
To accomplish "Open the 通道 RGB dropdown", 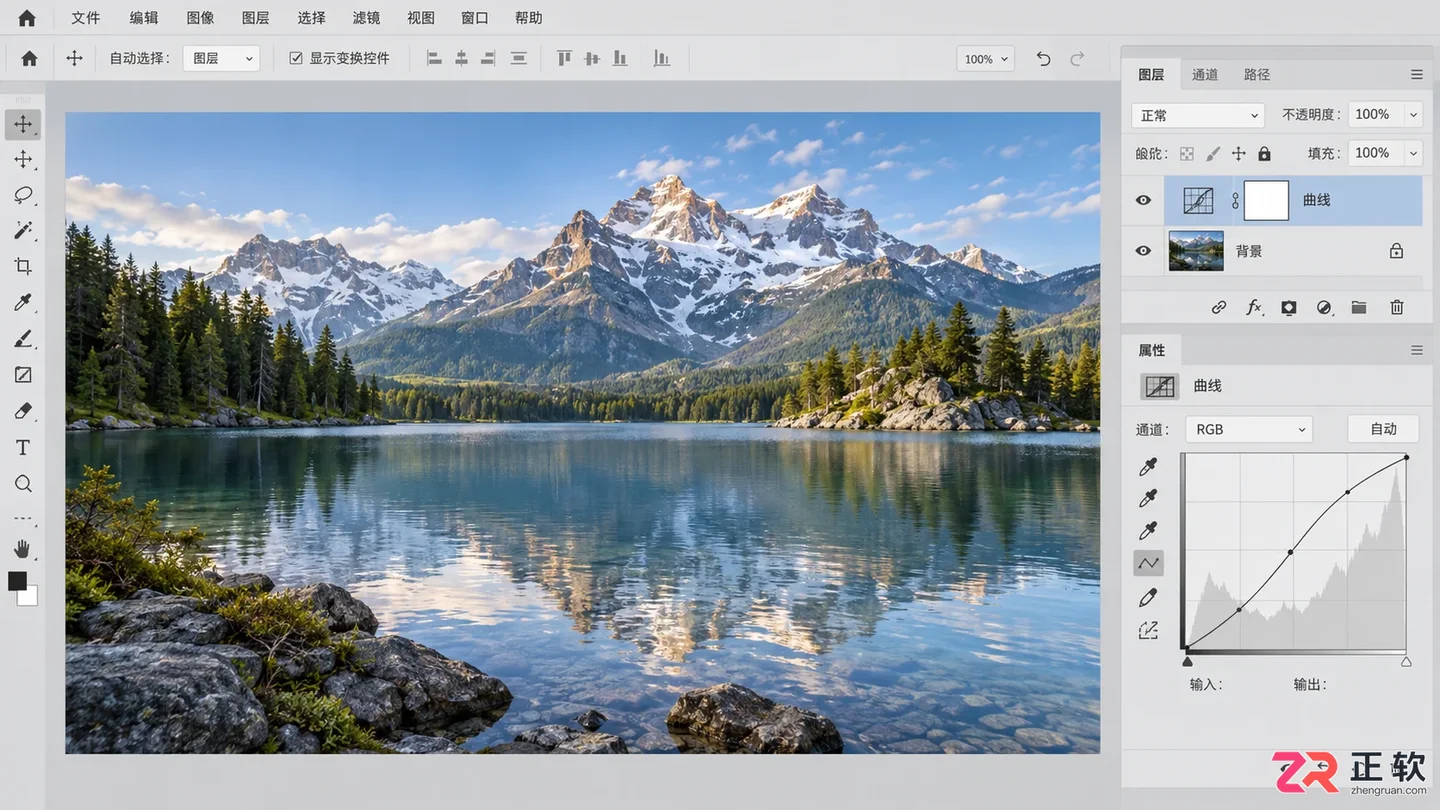I will click(x=1249, y=430).
